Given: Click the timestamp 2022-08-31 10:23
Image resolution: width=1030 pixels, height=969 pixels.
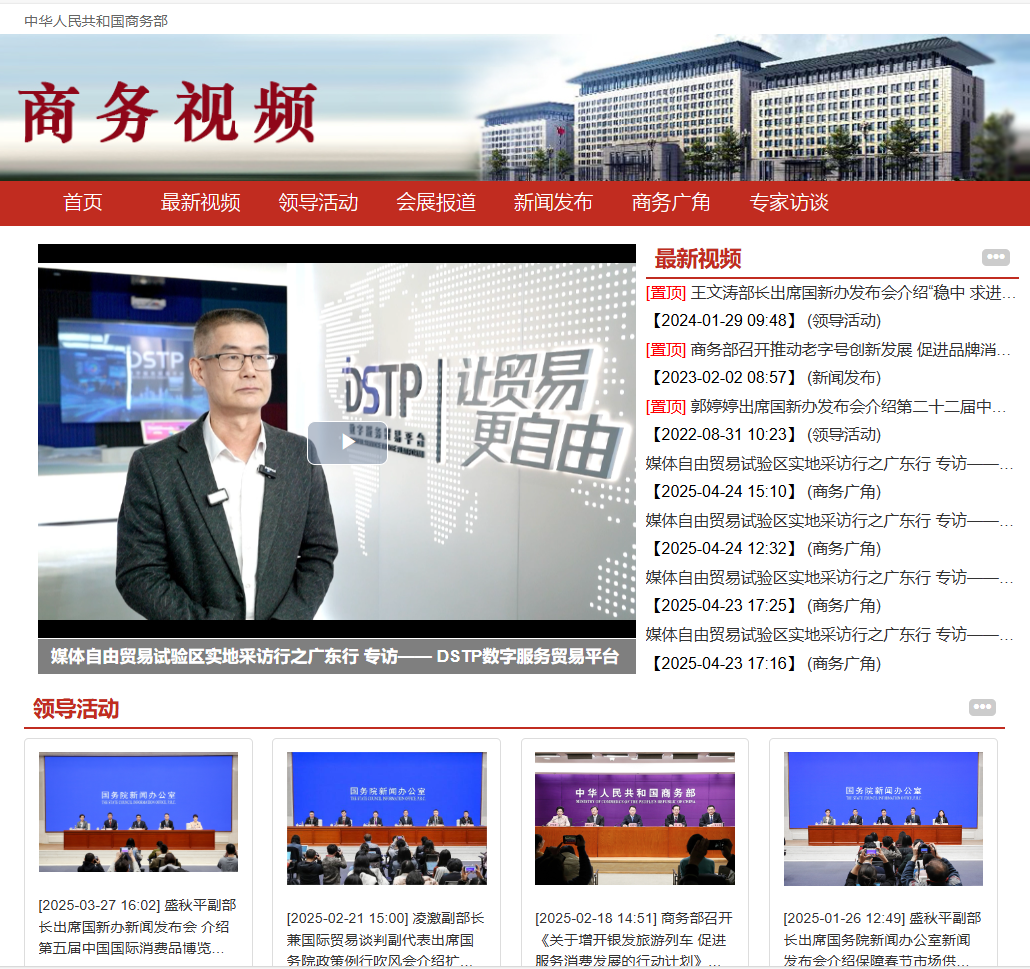Looking at the screenshot, I should tap(723, 435).
